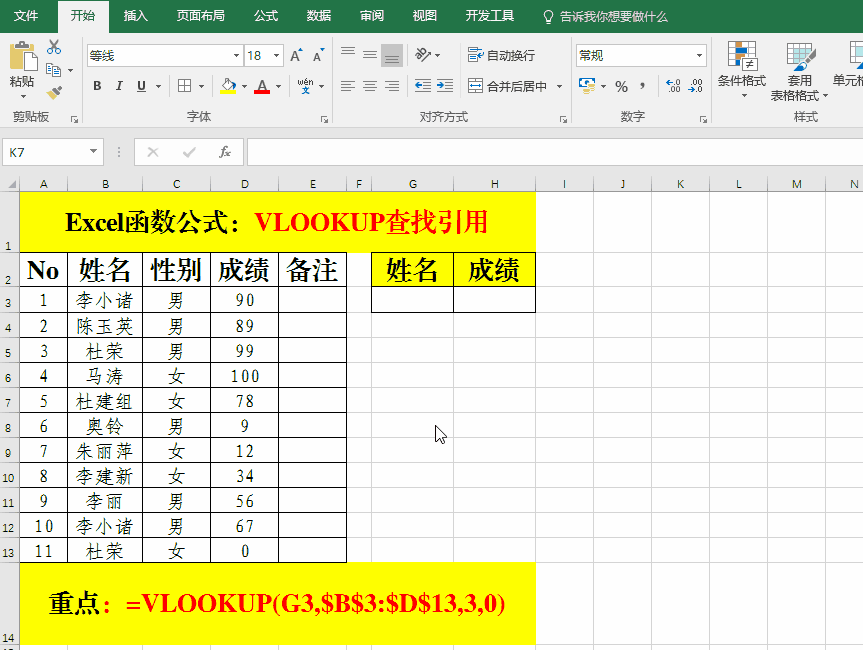Switch to the 公式 Formulas tab

266,16
